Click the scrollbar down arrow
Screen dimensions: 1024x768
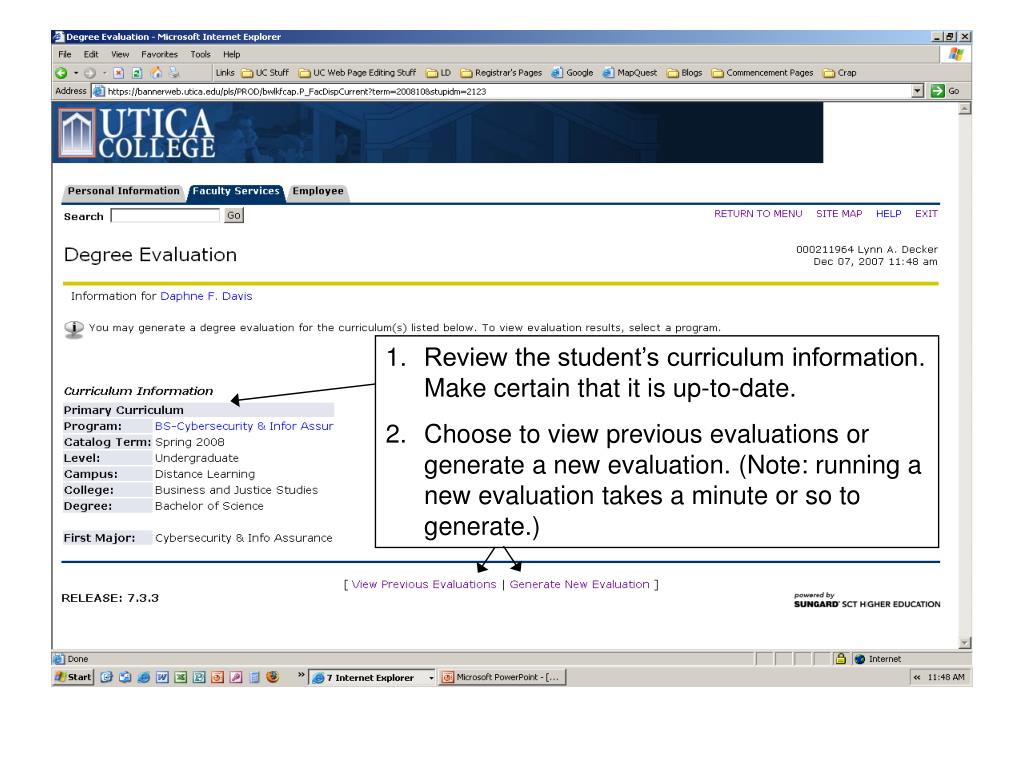(965, 643)
